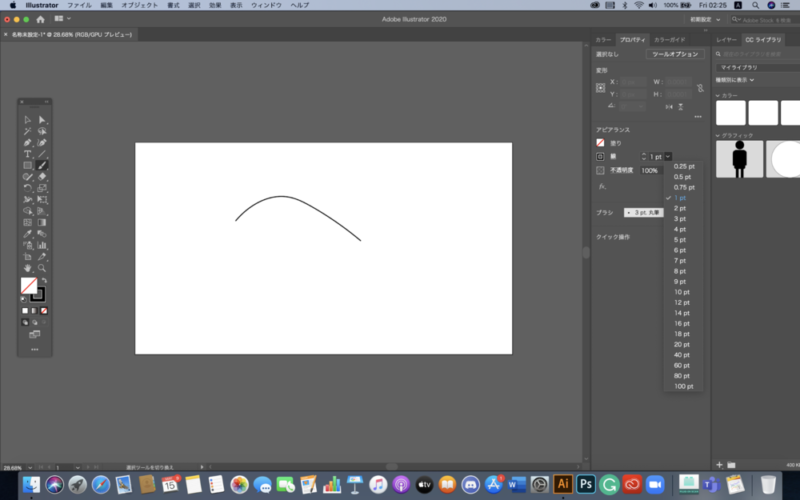Open the オブジェクト menu
Image resolution: width=800 pixels, height=500 pixels.
139,5
